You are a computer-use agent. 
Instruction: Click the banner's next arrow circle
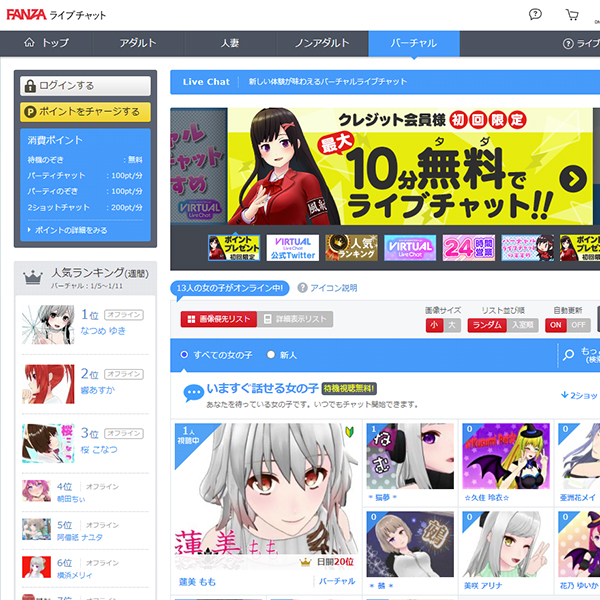click(572, 179)
